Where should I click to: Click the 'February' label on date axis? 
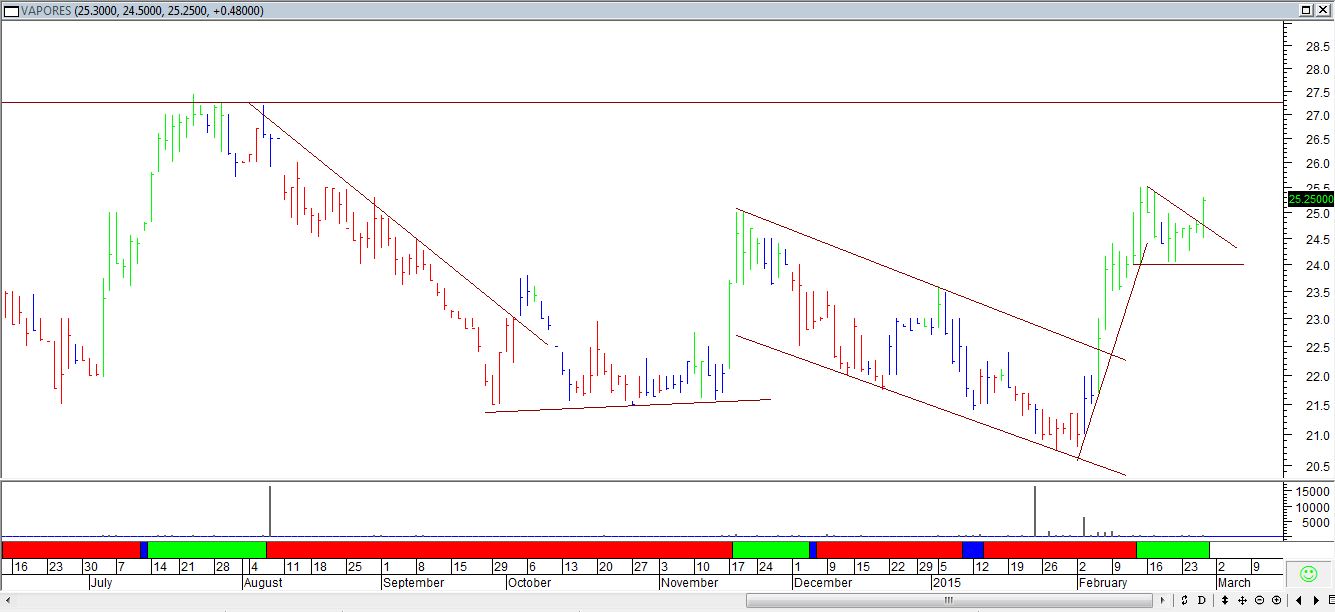(1102, 582)
